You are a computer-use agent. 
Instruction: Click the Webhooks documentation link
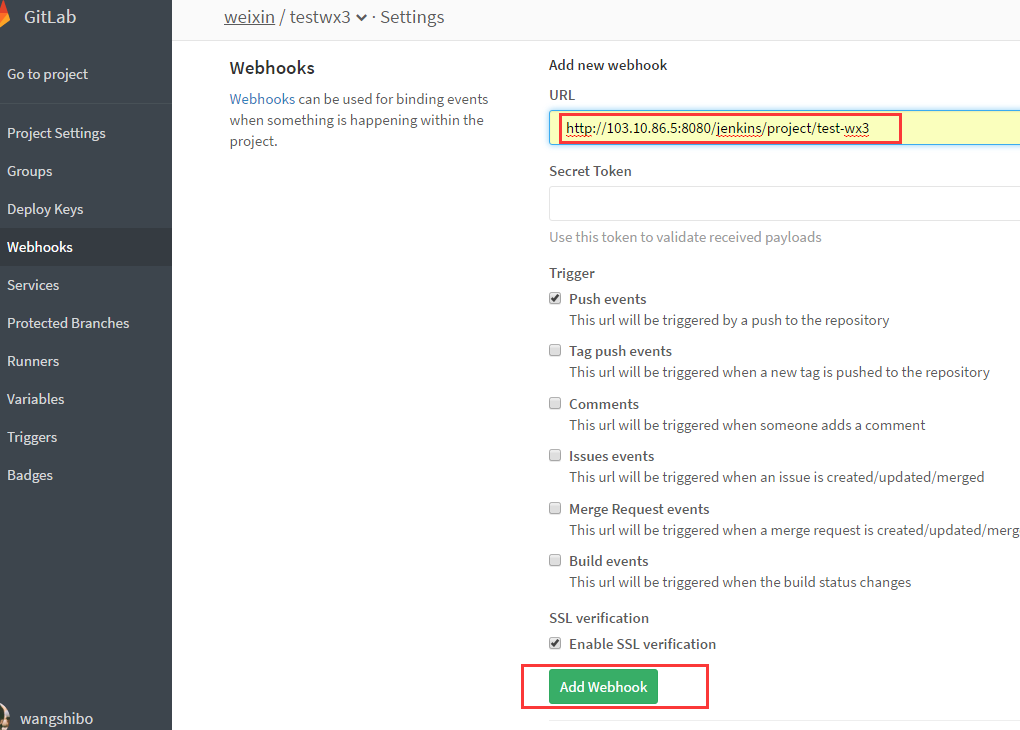262,99
